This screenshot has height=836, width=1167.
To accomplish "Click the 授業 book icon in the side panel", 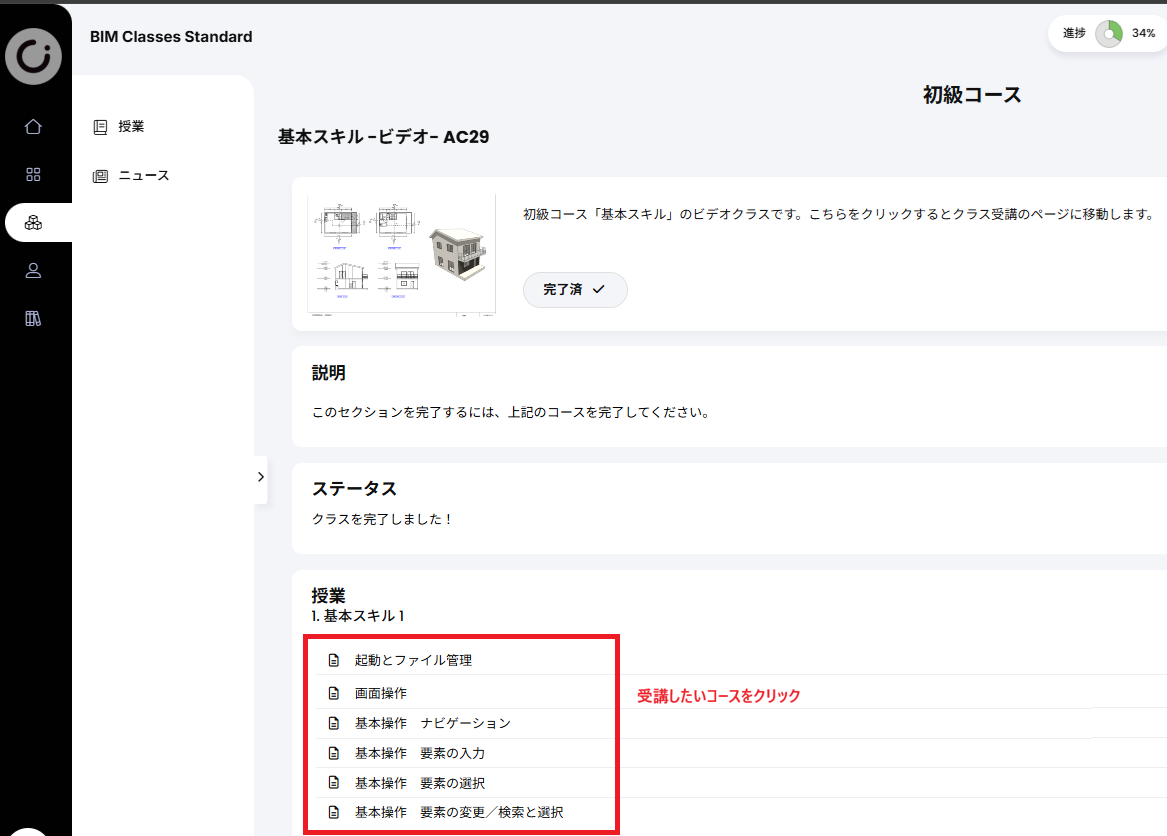I will (x=100, y=127).
